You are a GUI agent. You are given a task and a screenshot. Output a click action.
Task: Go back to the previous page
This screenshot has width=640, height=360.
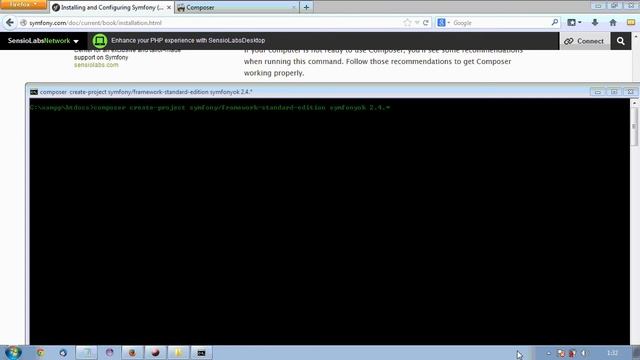point(10,23)
